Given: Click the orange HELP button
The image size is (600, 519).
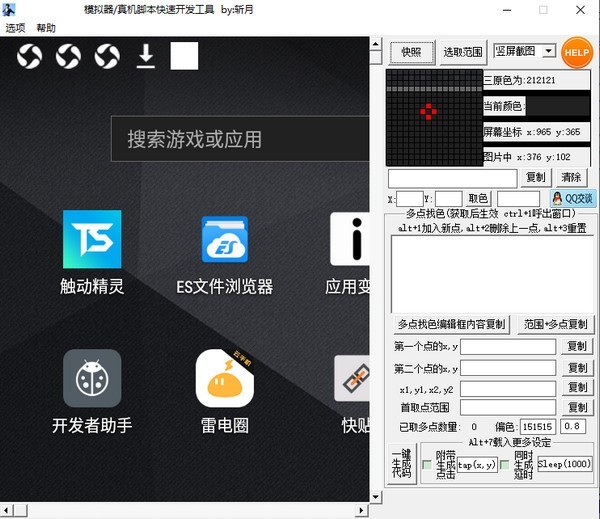Looking at the screenshot, I should [577, 52].
